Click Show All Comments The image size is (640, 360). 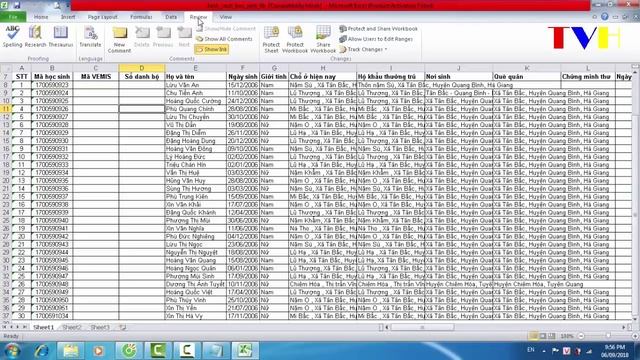[224, 39]
